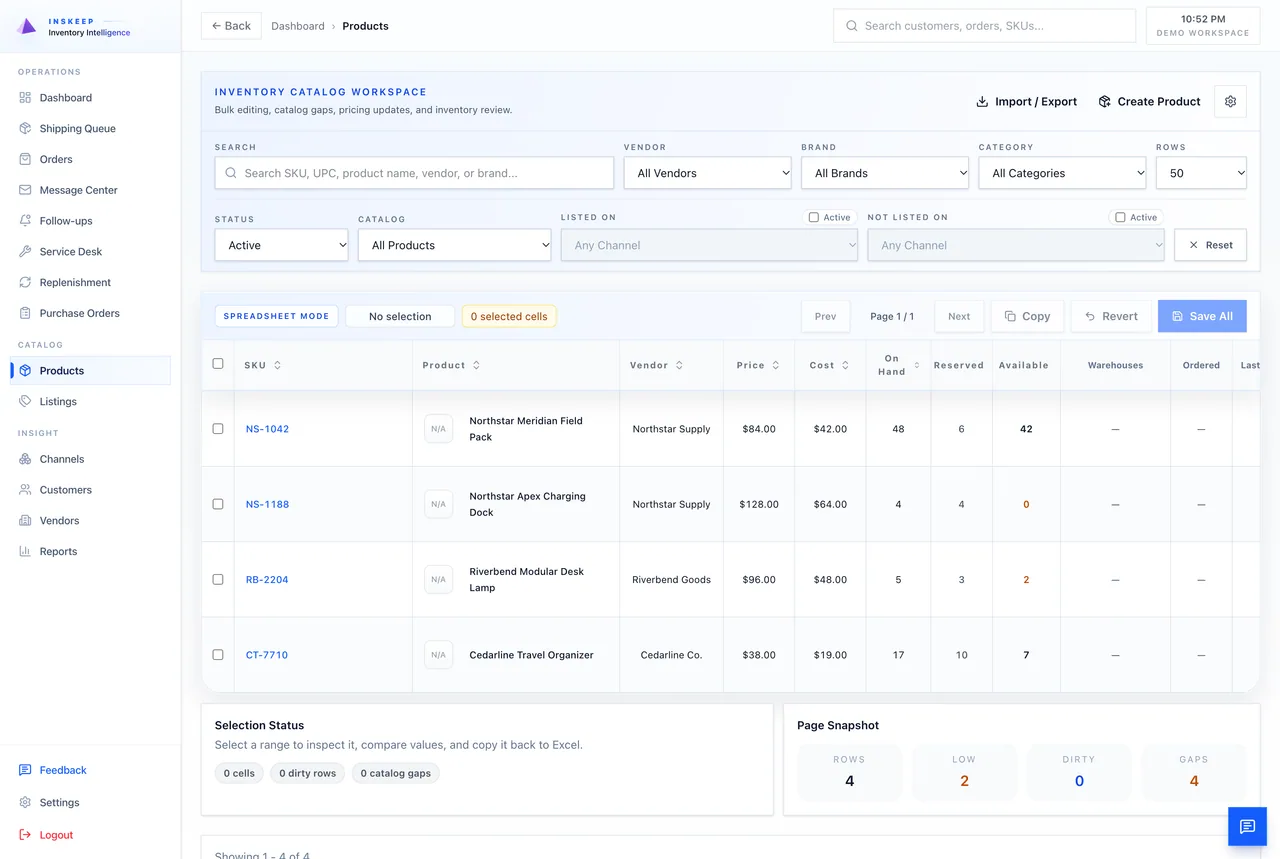
Task: Sort by SKU column arrows
Action: [277, 365]
